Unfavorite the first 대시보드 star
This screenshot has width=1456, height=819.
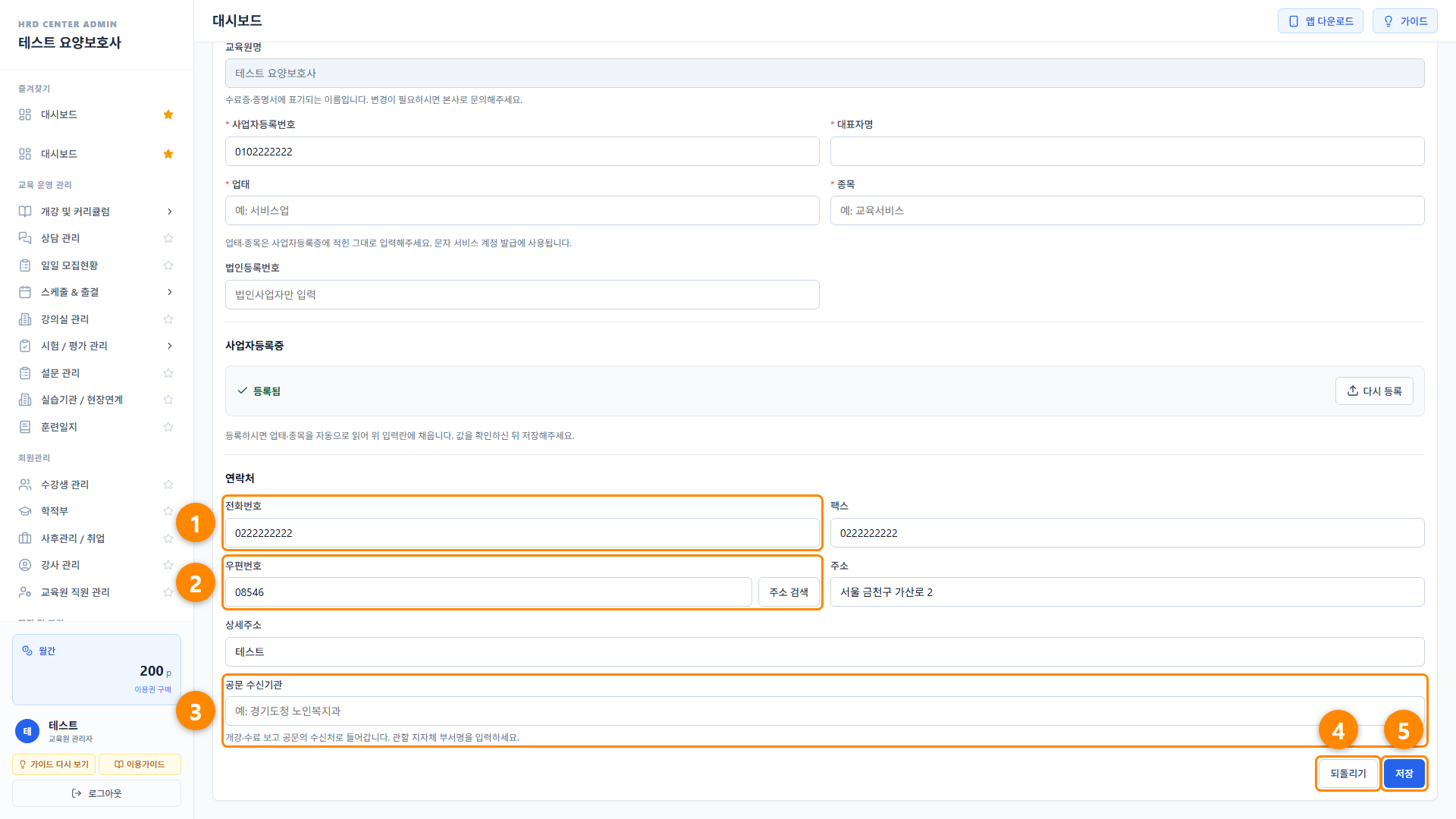click(168, 115)
